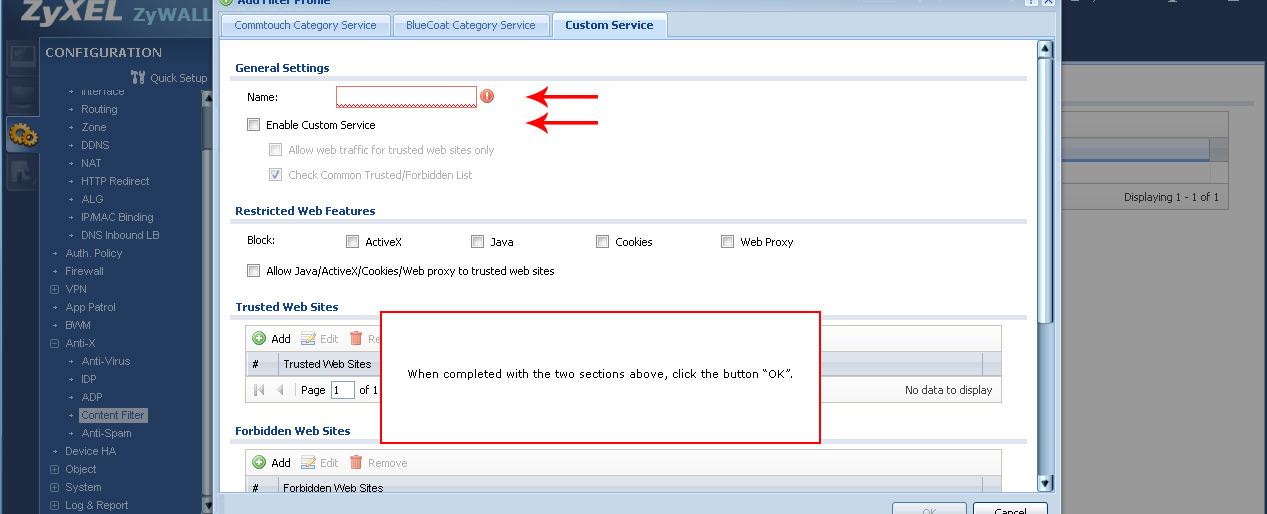Viewport: 1267px width, 514px height.
Task: Open HTTP Redirect page
Action: click(x=115, y=181)
